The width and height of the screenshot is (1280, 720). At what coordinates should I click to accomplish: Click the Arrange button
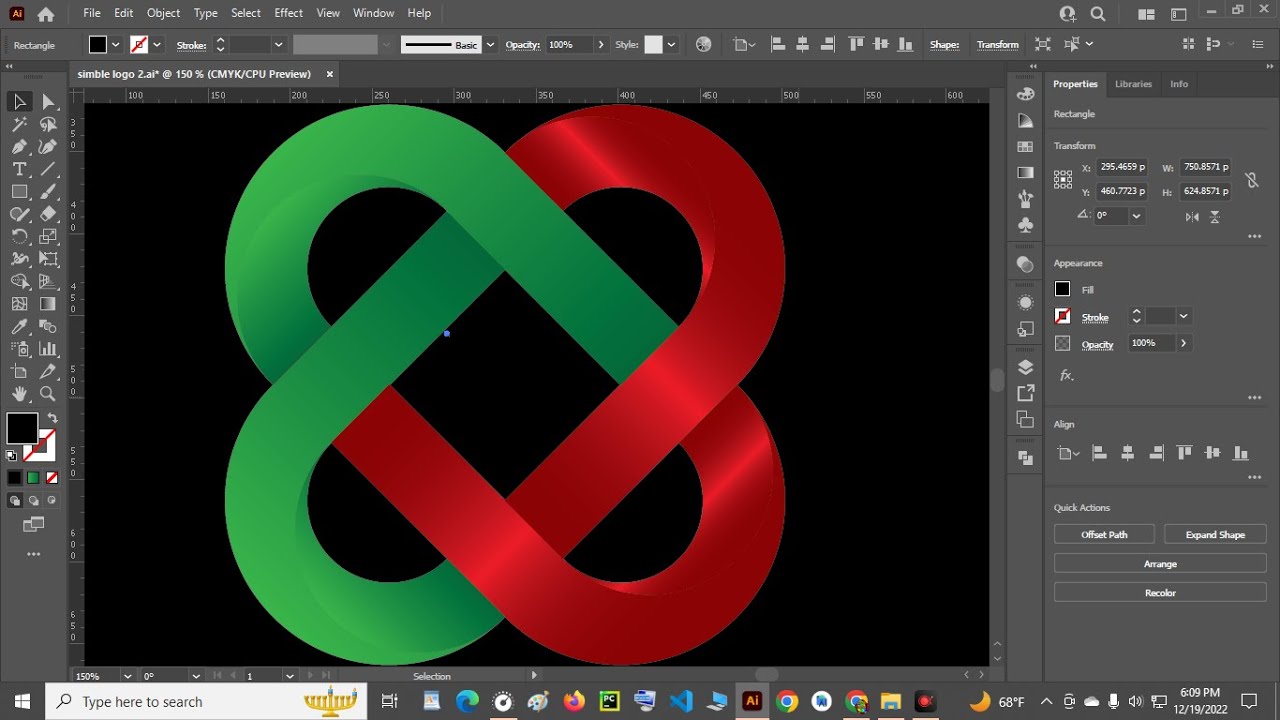tap(1160, 564)
